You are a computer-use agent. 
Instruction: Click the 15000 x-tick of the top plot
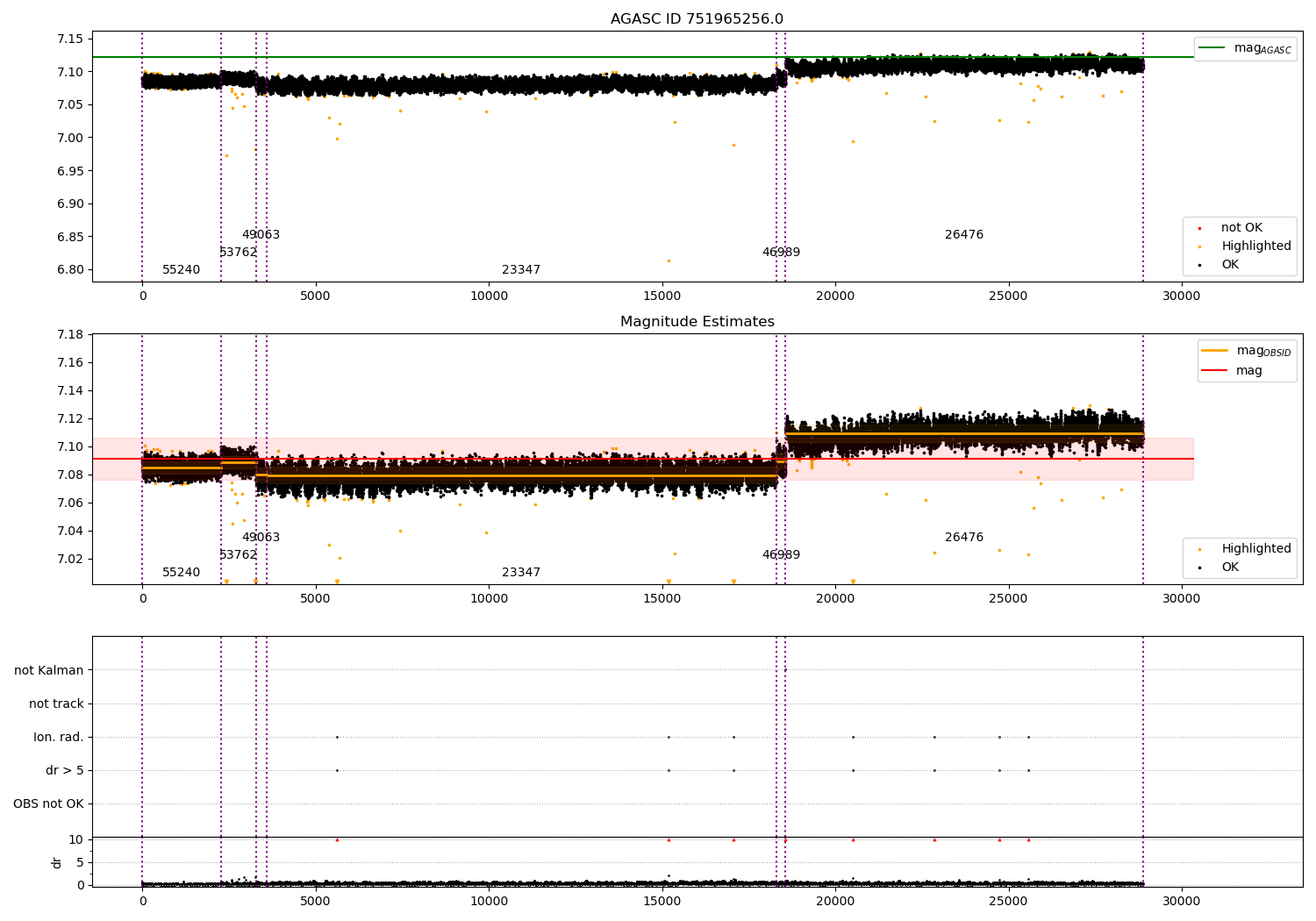point(662,296)
